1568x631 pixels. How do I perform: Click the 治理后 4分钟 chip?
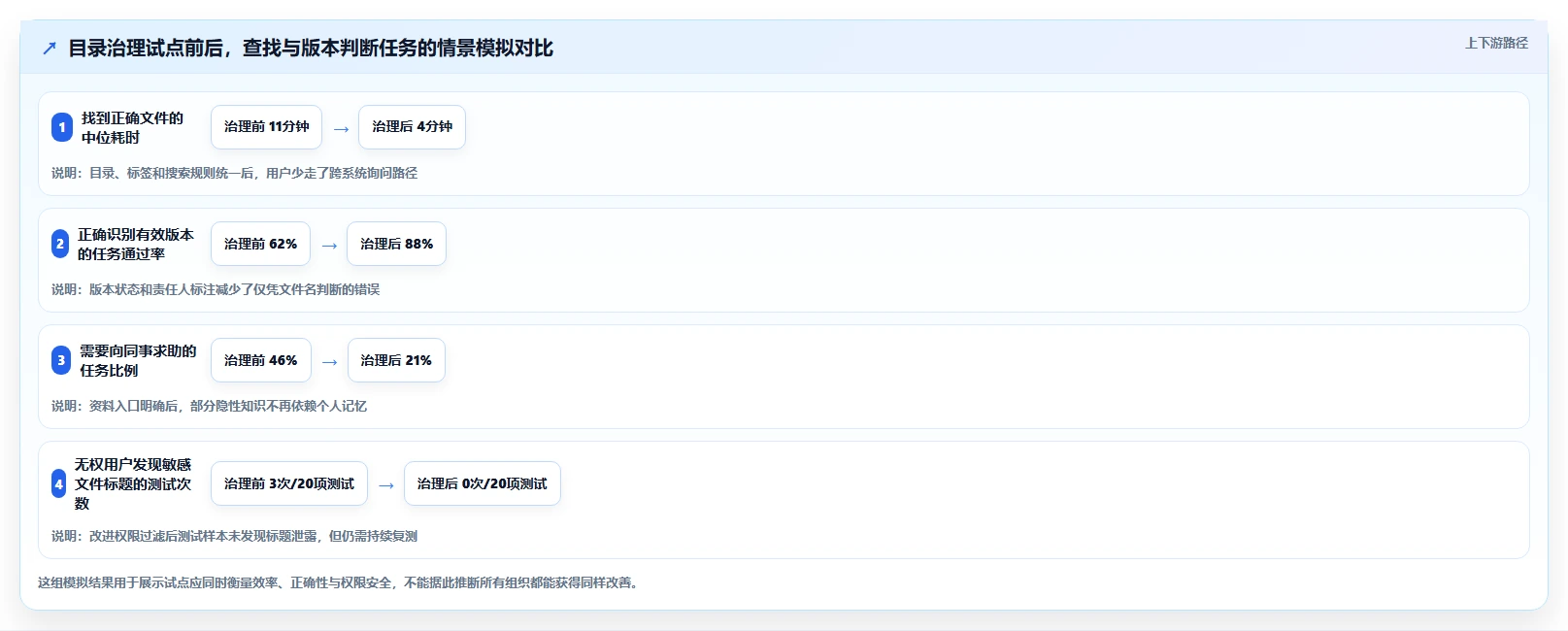tap(412, 127)
